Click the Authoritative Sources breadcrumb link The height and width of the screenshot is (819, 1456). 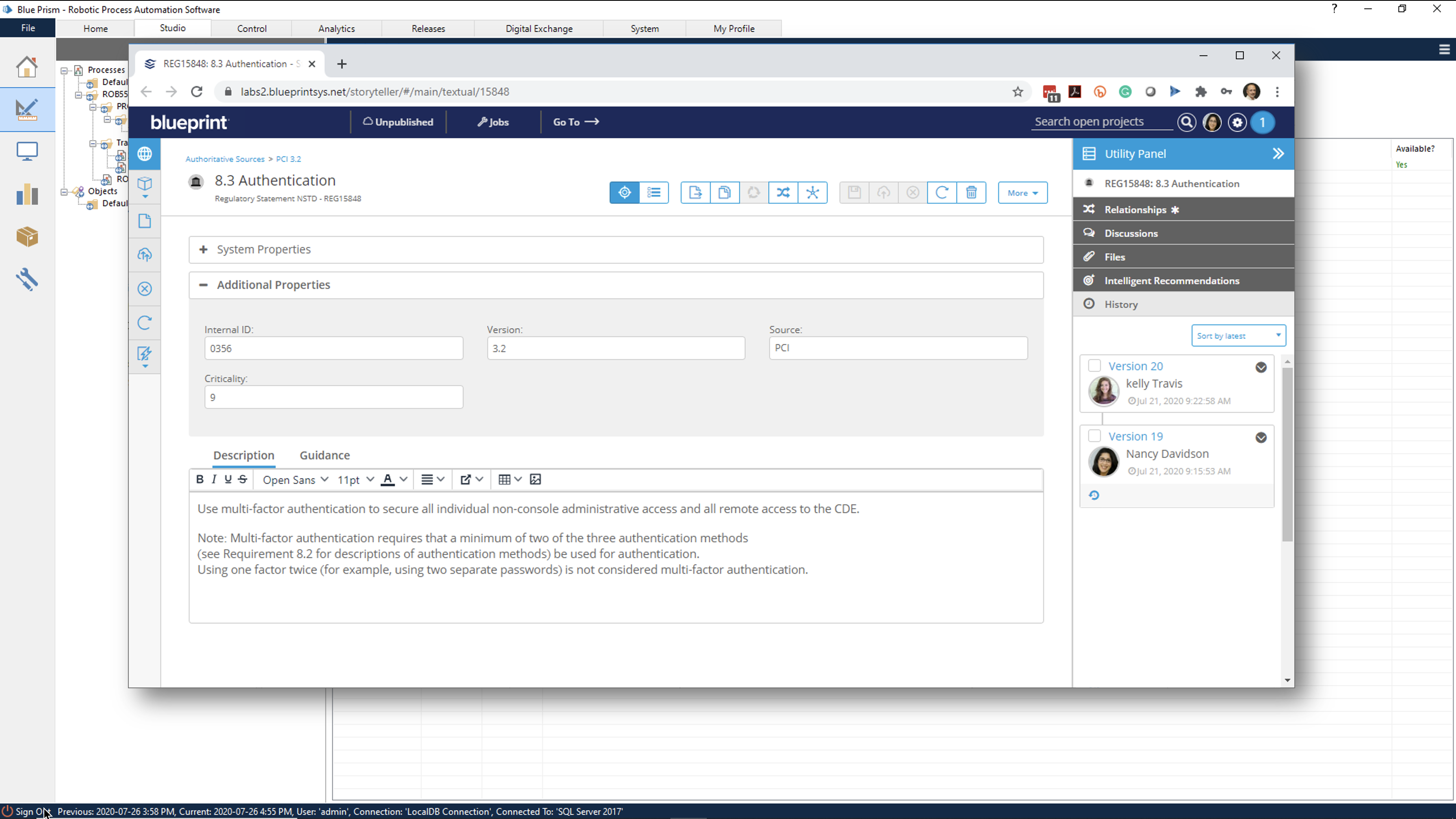tap(225, 159)
